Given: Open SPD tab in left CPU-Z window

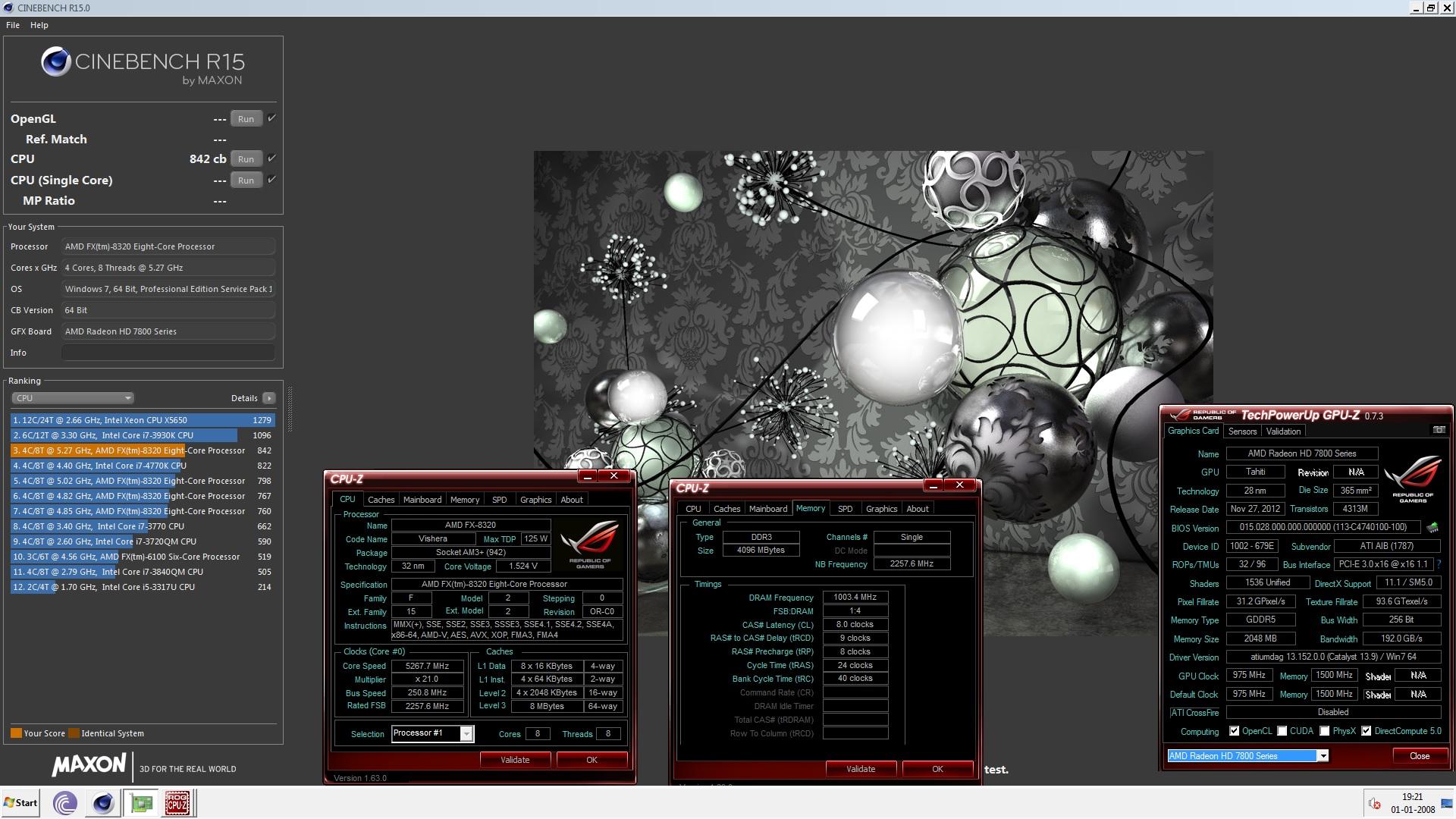Looking at the screenshot, I should tap(499, 500).
